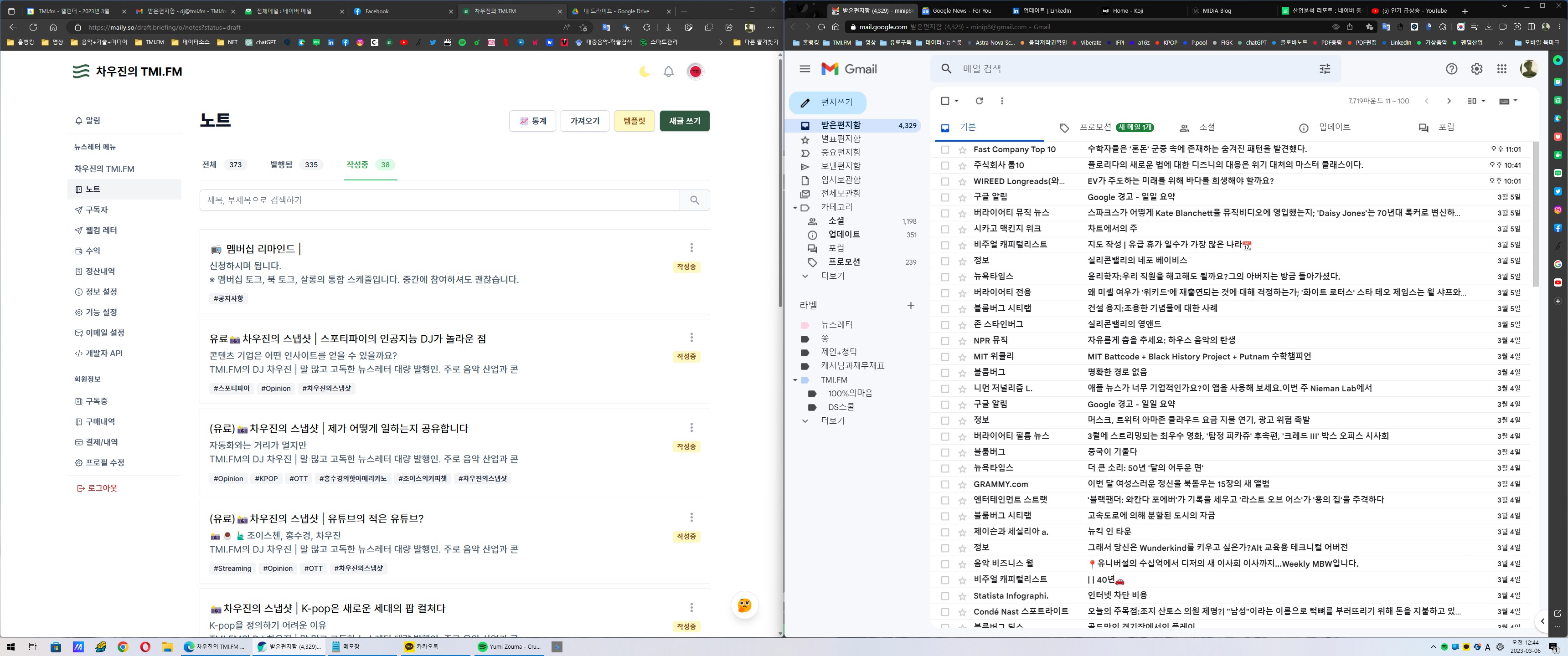This screenshot has height=656, width=1568.
Task: Open Gmail 프로모션 tab
Action: pos(1106,127)
